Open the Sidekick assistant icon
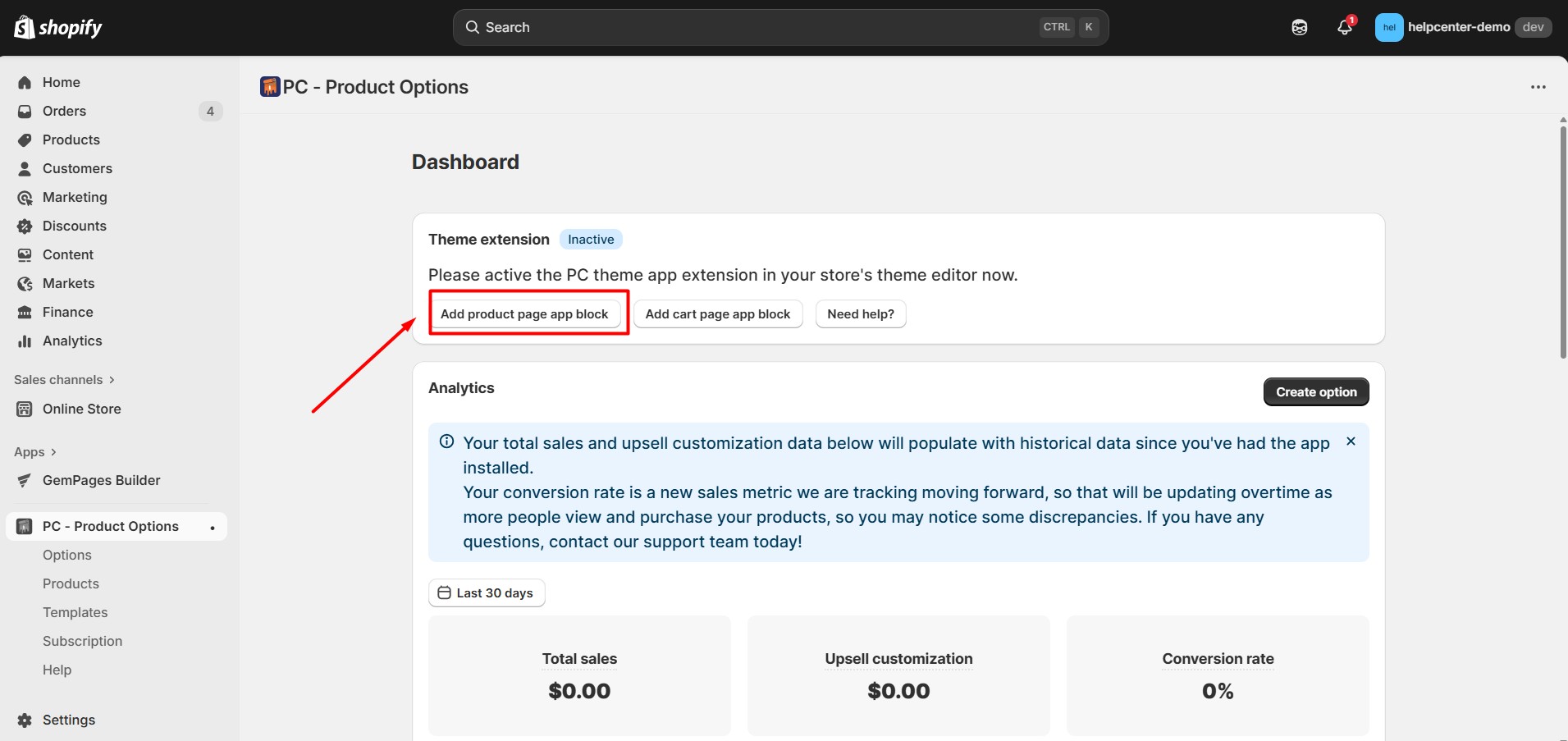This screenshot has height=741, width=1568. [1299, 27]
